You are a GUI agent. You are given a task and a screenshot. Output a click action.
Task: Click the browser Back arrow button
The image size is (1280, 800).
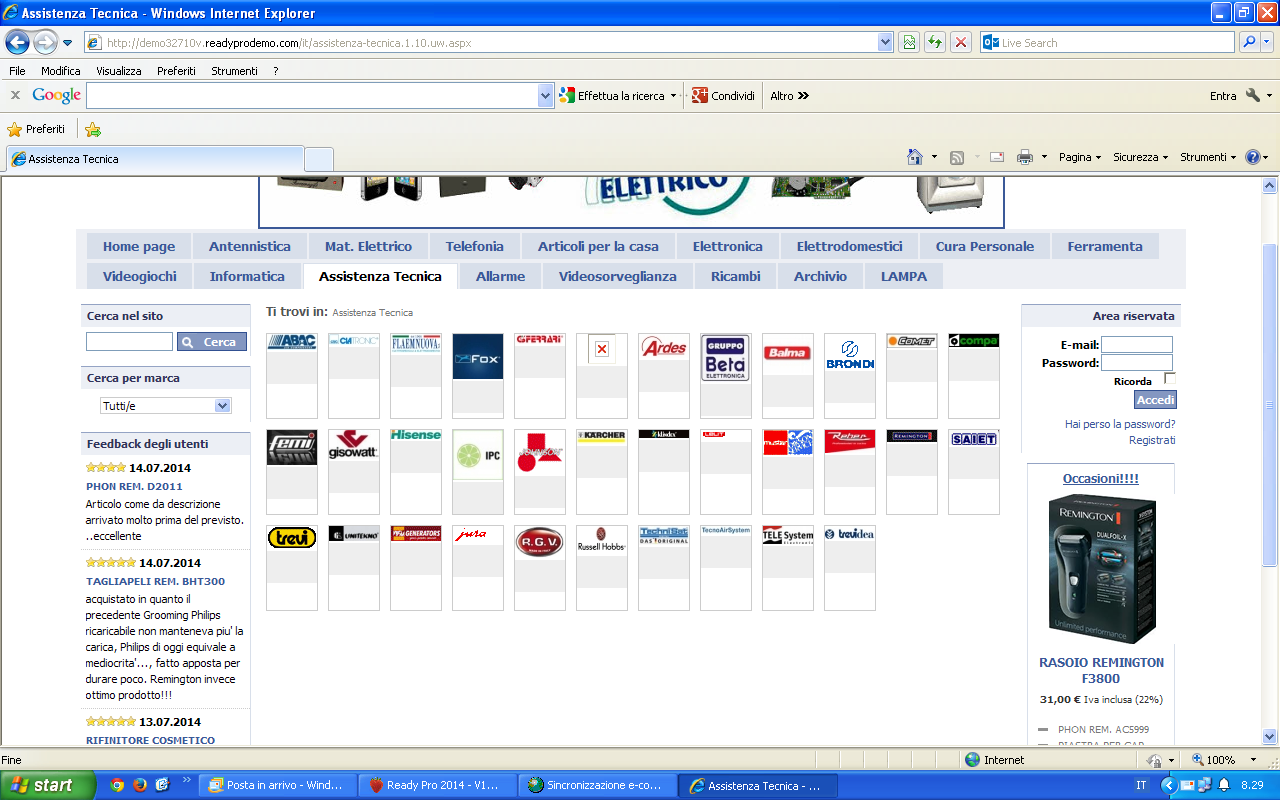pyautogui.click(x=17, y=42)
